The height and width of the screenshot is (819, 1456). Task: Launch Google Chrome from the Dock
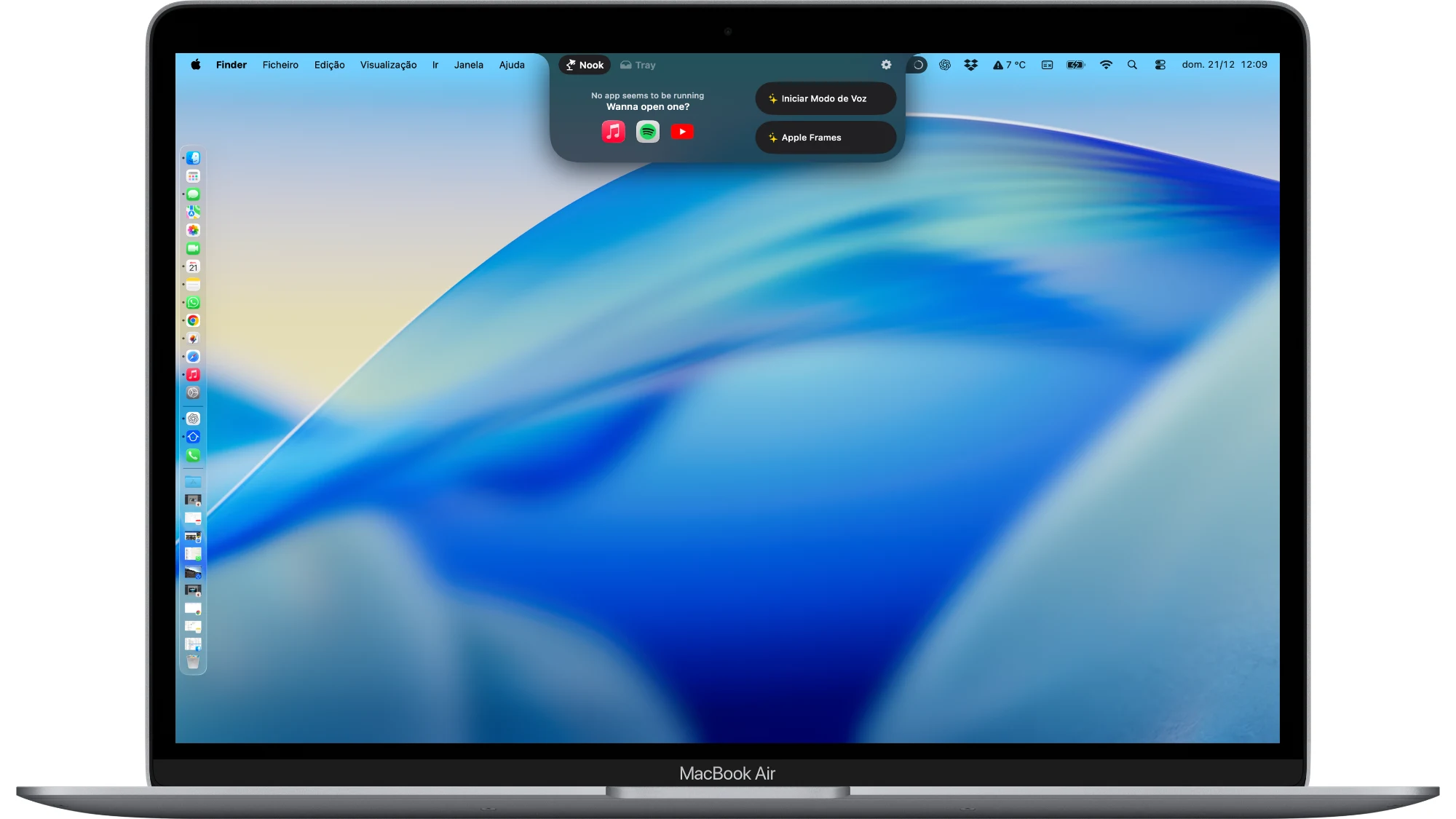tap(193, 320)
